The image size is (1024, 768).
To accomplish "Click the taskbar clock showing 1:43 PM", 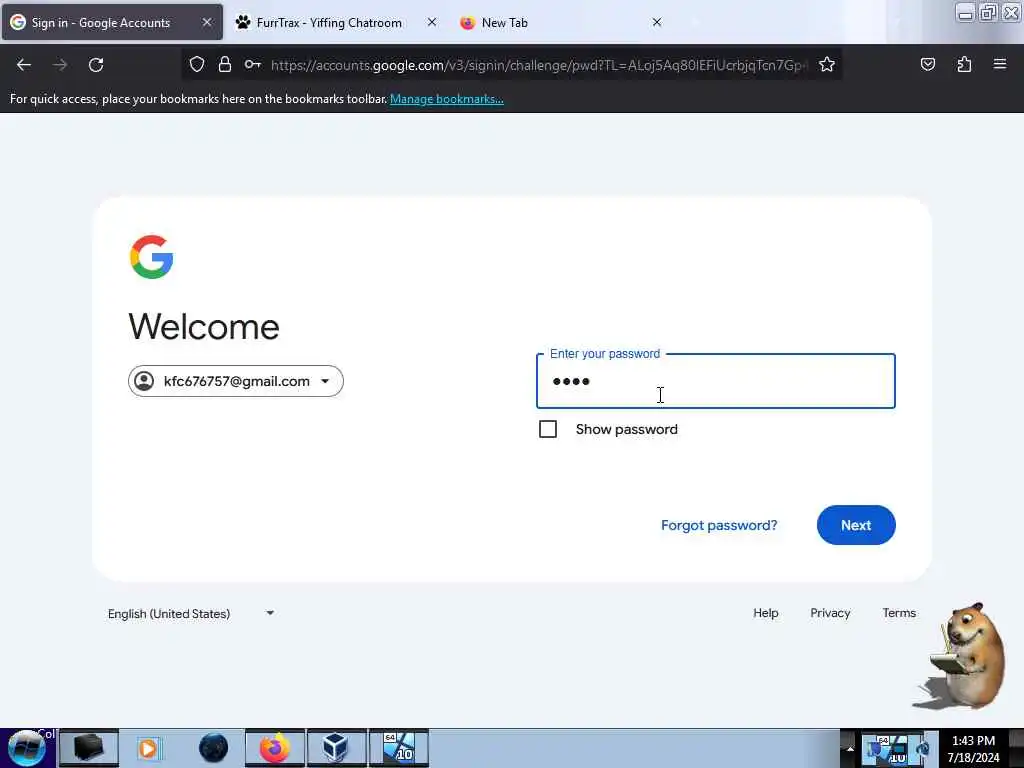I will (973, 748).
